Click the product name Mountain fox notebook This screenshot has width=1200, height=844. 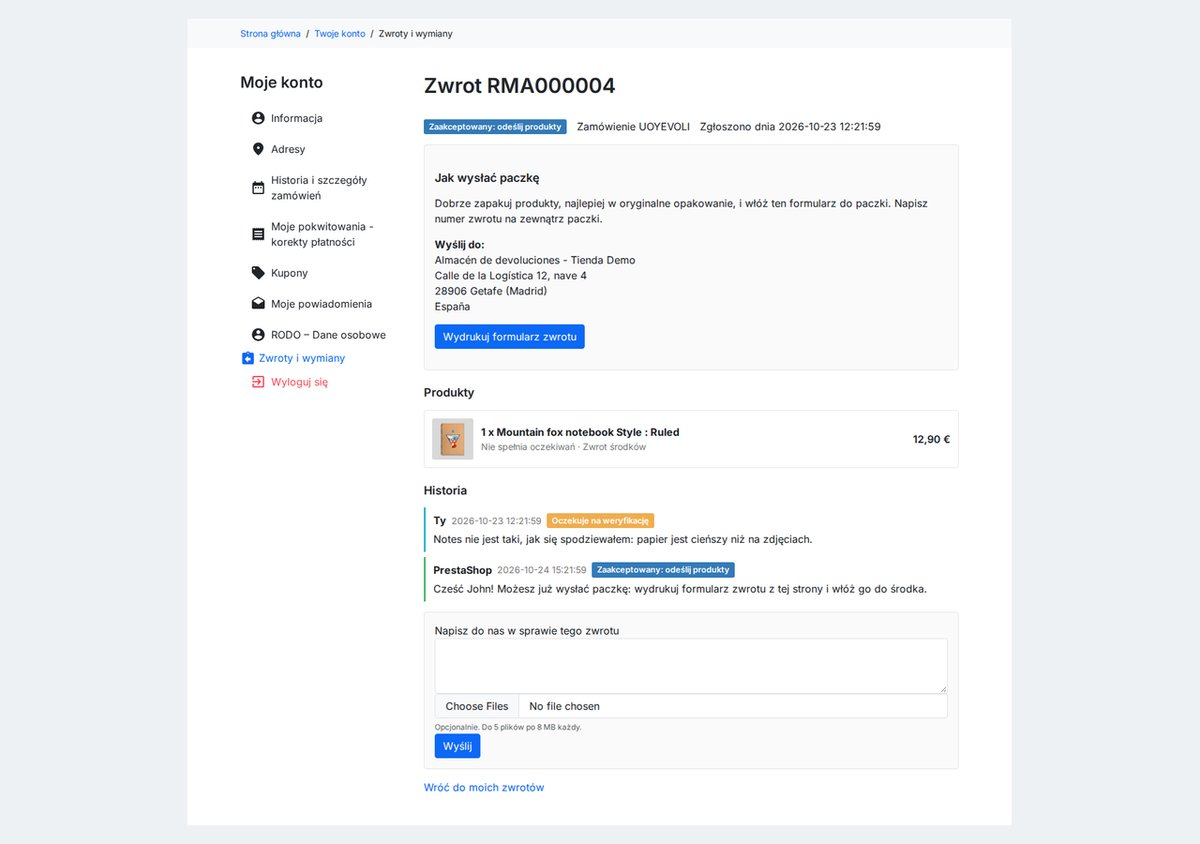(580, 432)
